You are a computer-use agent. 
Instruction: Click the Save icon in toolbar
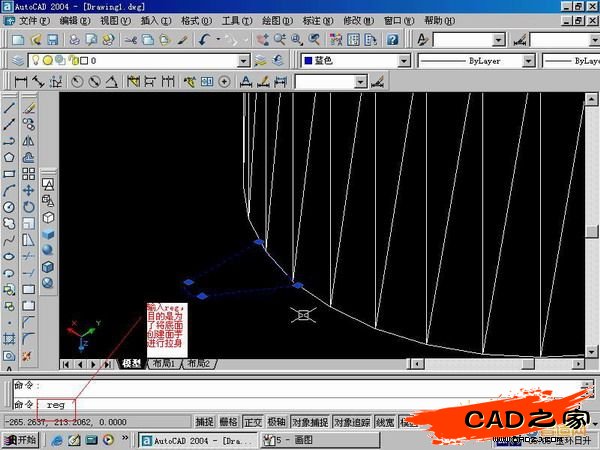pyautogui.click(x=52, y=39)
